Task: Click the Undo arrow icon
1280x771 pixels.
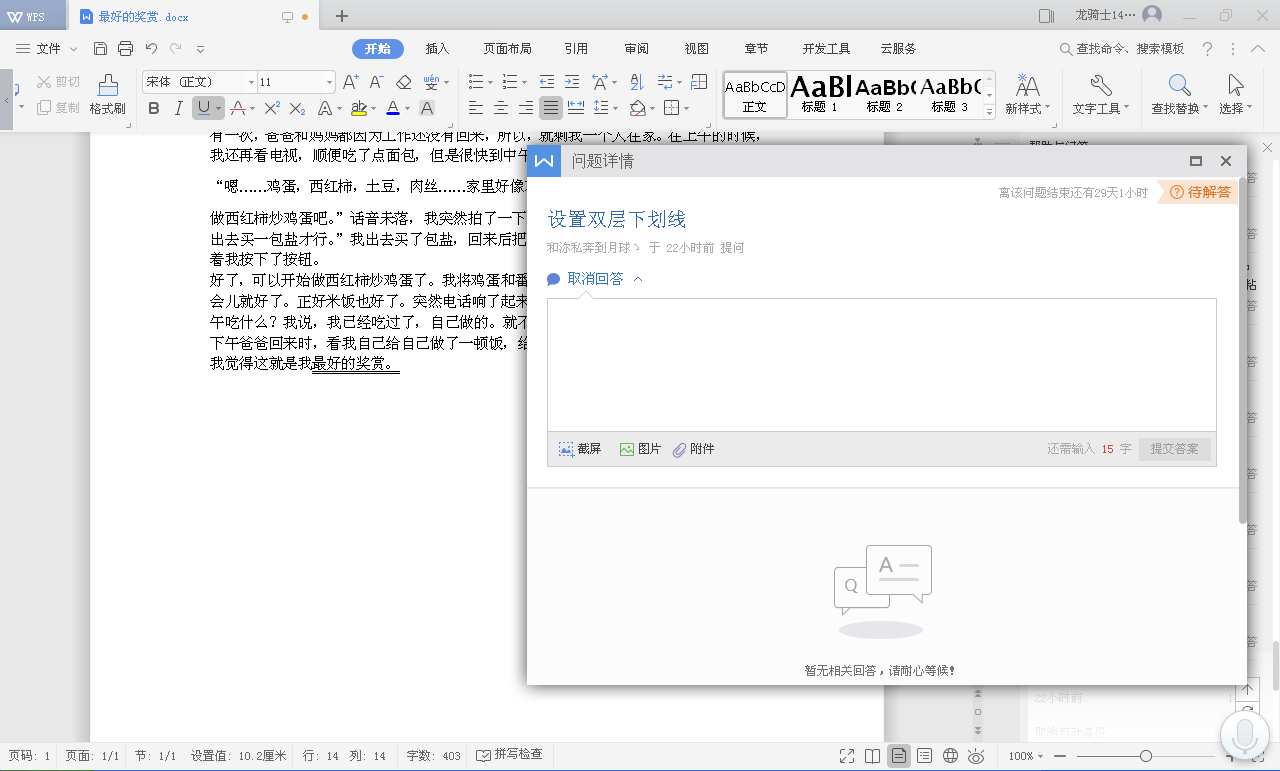Action: tap(151, 48)
